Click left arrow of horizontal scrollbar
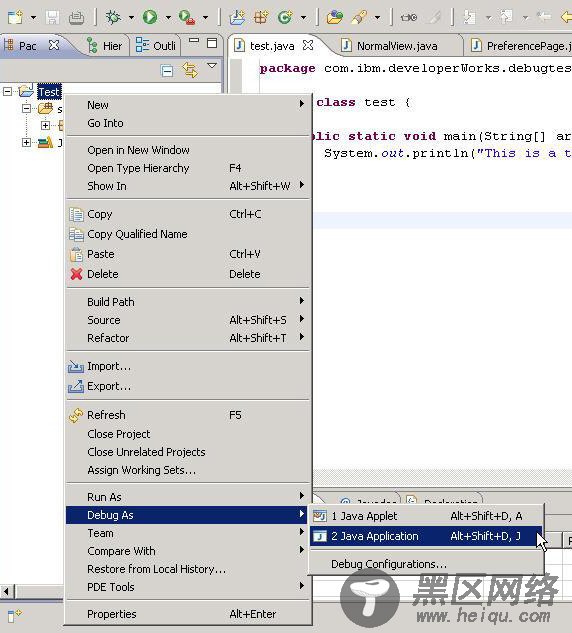The height and width of the screenshot is (633, 572). click(x=6, y=592)
